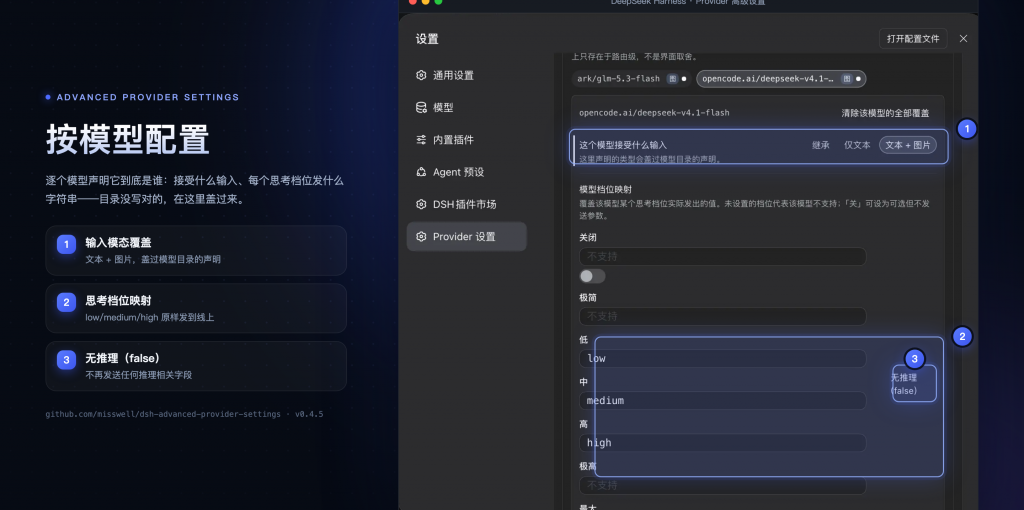1024x510 pixels.
Task: Select the opencode.ai/deepseek-v4.1 model chip
Action: [x=781, y=79]
